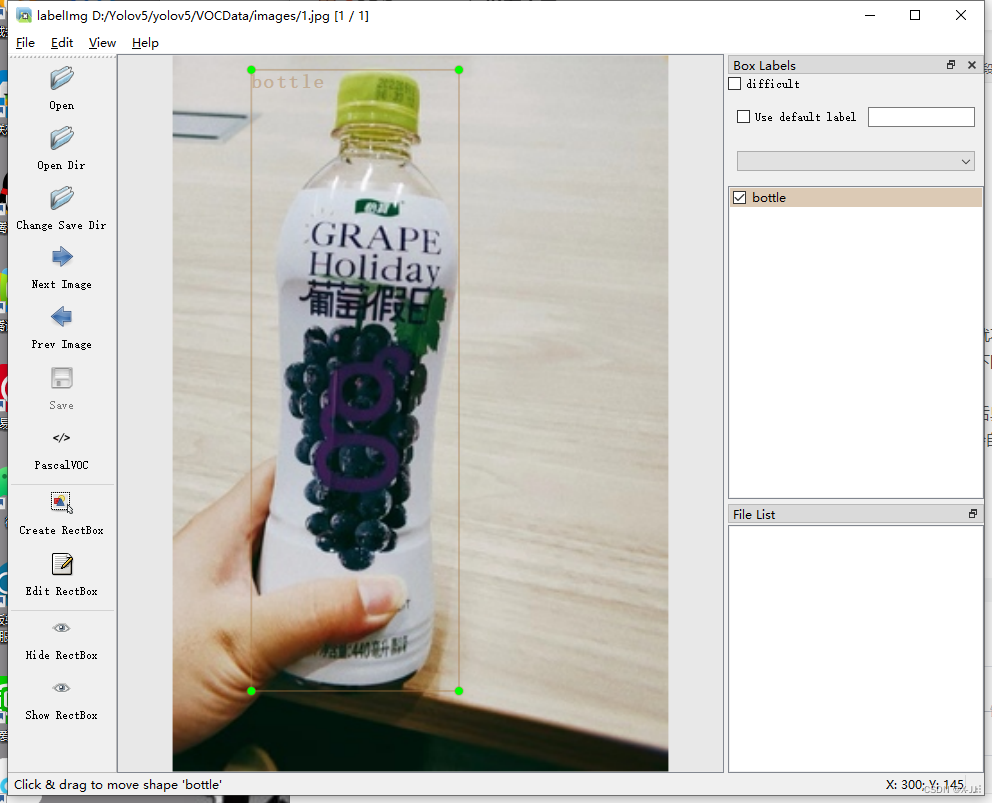Select the Edit RectBox tool

point(61,564)
